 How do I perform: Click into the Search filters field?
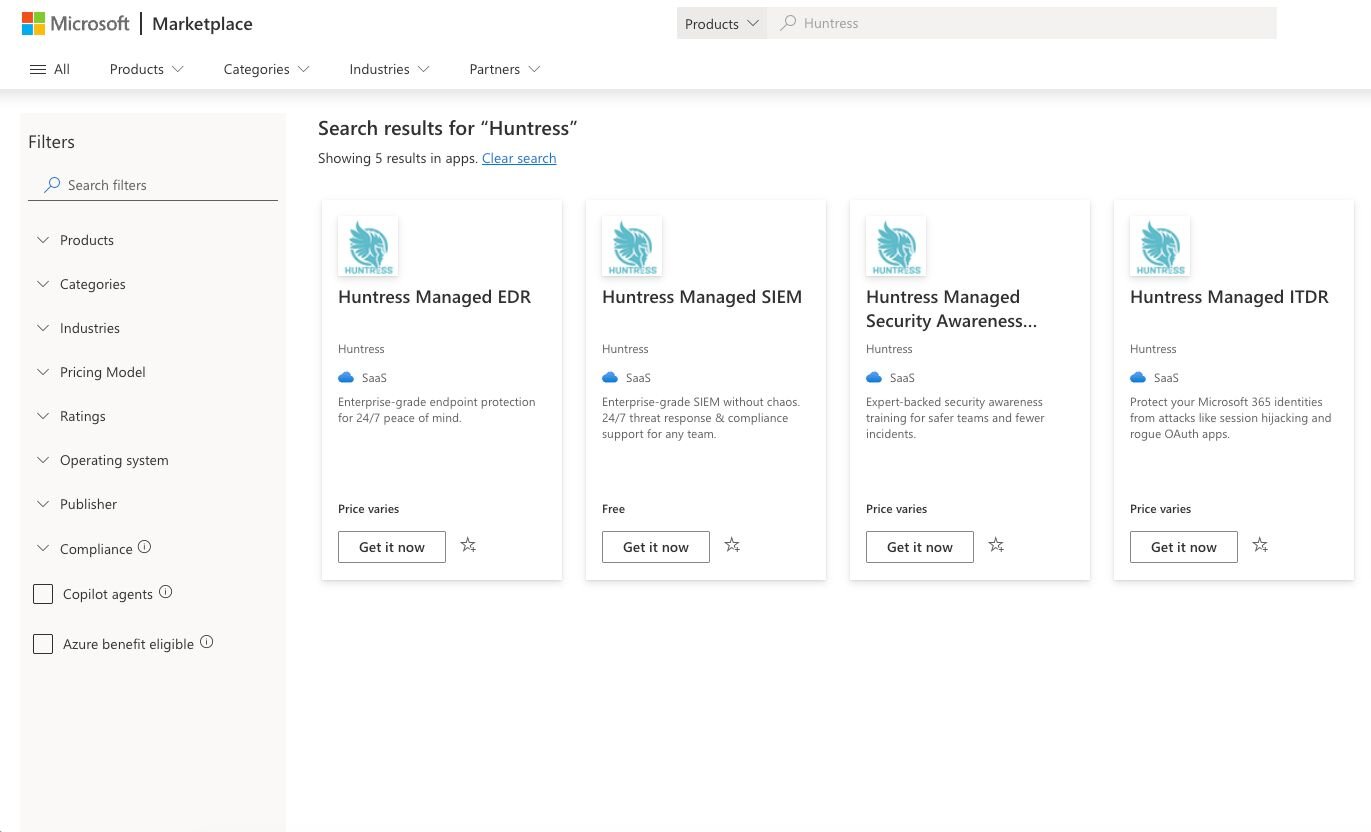[x=160, y=185]
